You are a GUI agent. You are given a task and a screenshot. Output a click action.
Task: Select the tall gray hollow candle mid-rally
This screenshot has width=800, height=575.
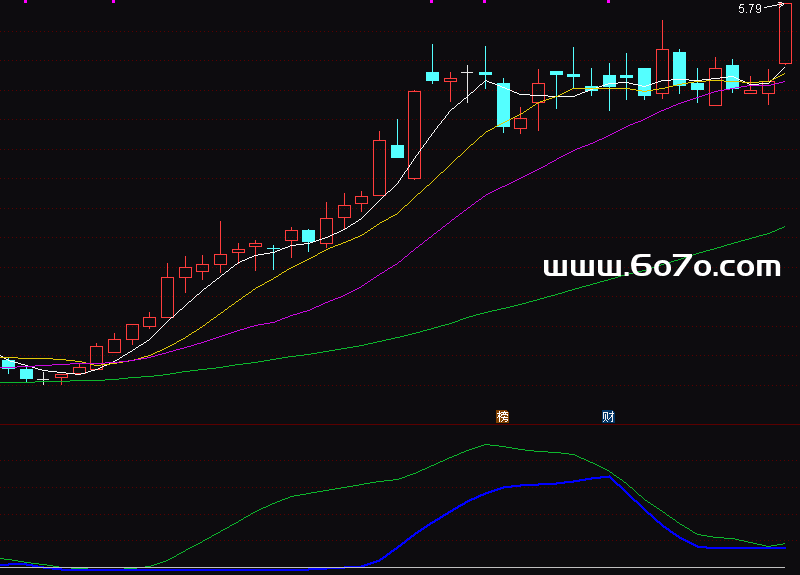pos(379,167)
